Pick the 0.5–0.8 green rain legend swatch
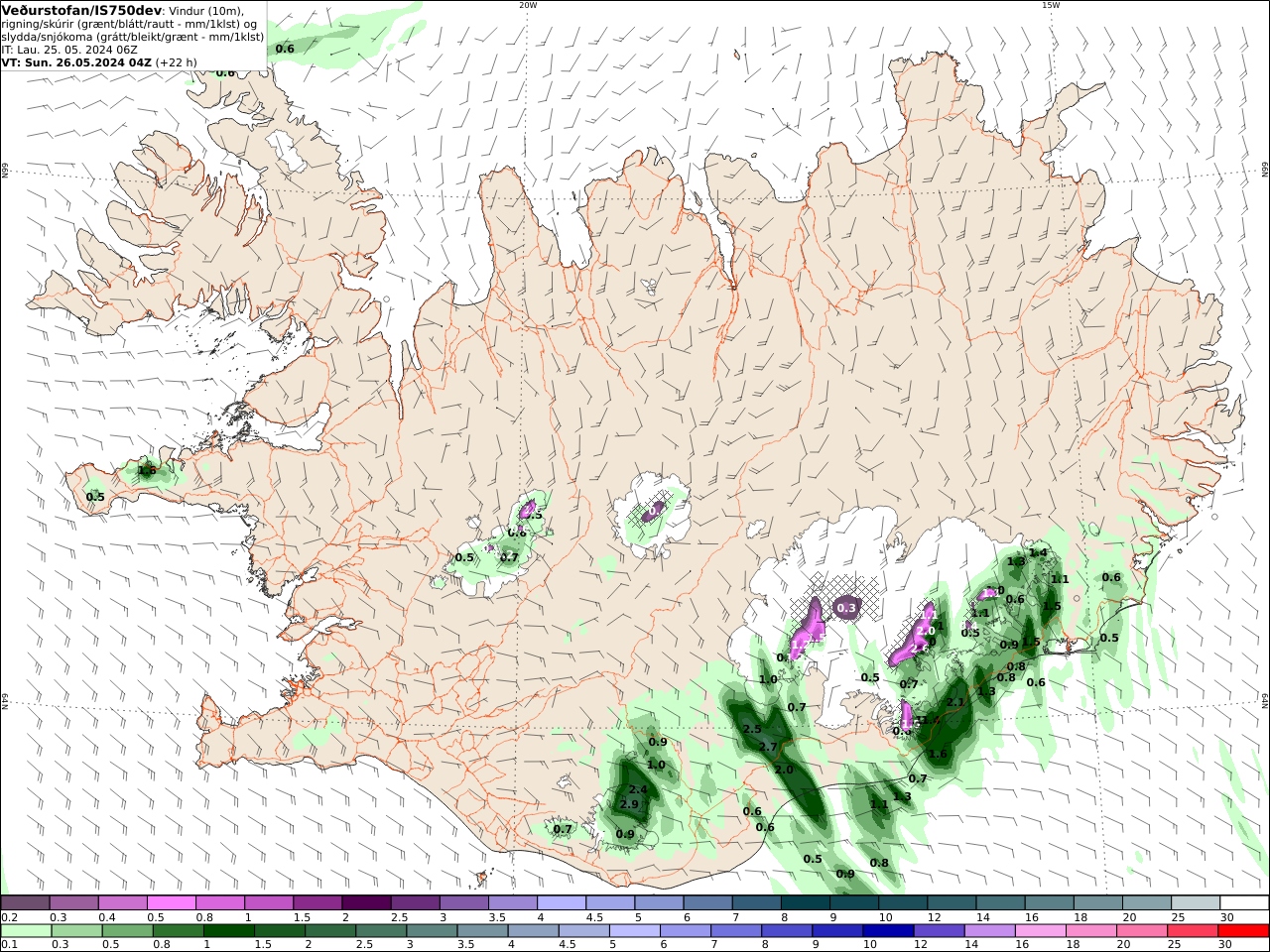 128,931
